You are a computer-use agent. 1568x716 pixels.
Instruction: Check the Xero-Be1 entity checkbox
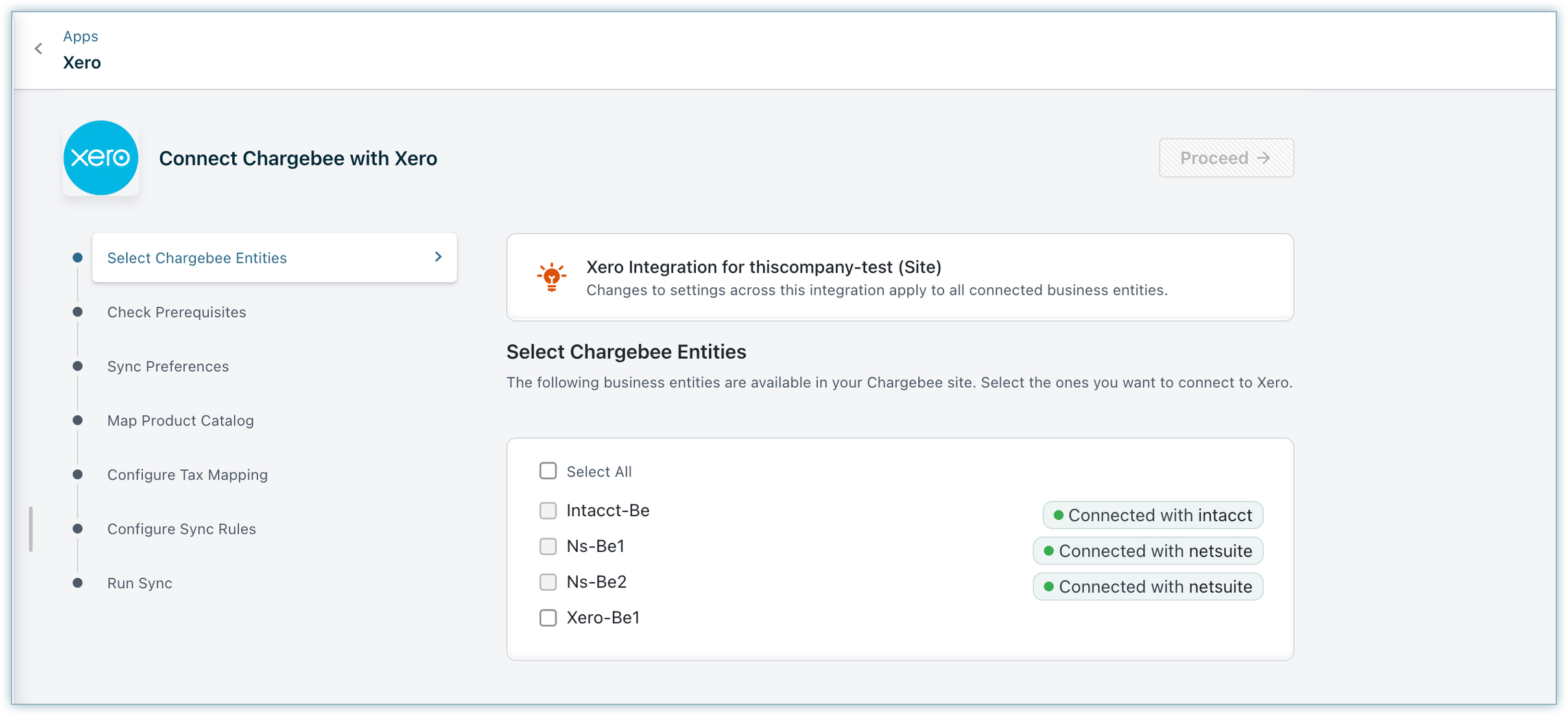coord(548,617)
